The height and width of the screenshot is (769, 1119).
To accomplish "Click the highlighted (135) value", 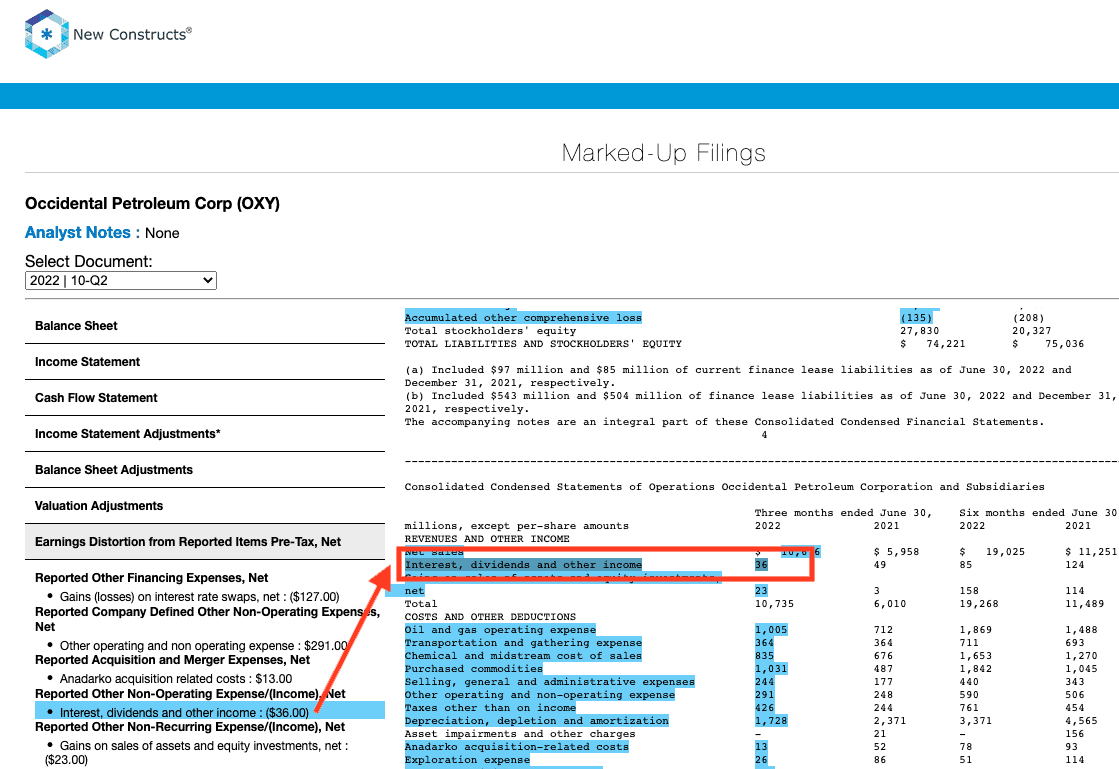I will [916, 318].
